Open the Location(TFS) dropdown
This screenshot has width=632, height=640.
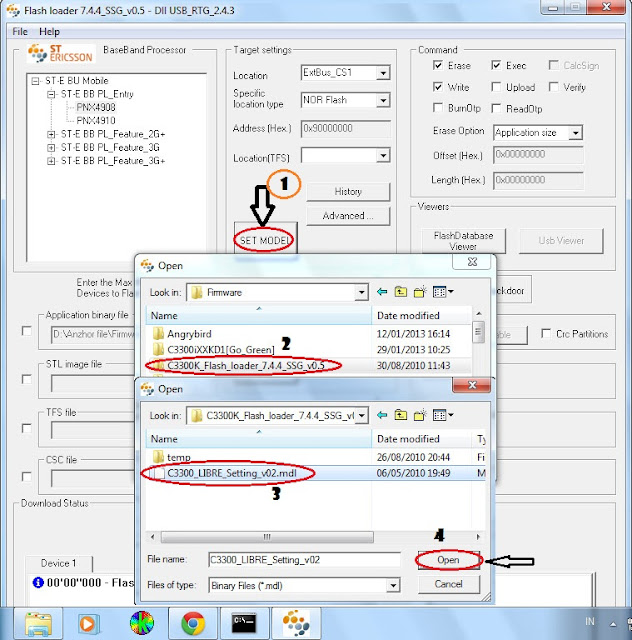pos(383,156)
